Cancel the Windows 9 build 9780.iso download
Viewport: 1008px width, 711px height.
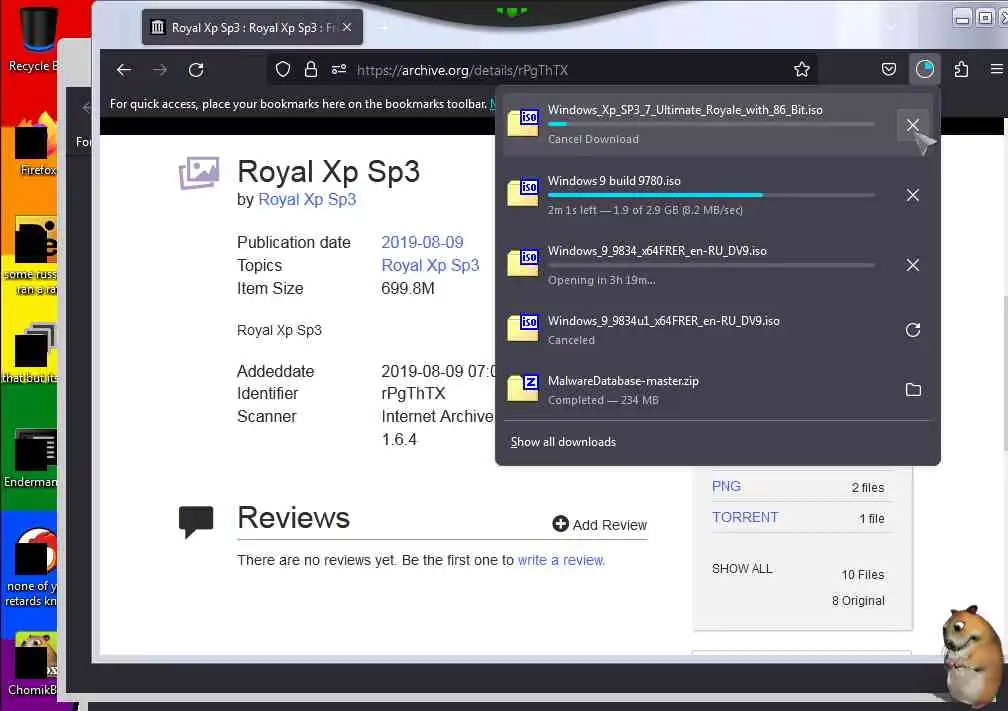click(913, 195)
